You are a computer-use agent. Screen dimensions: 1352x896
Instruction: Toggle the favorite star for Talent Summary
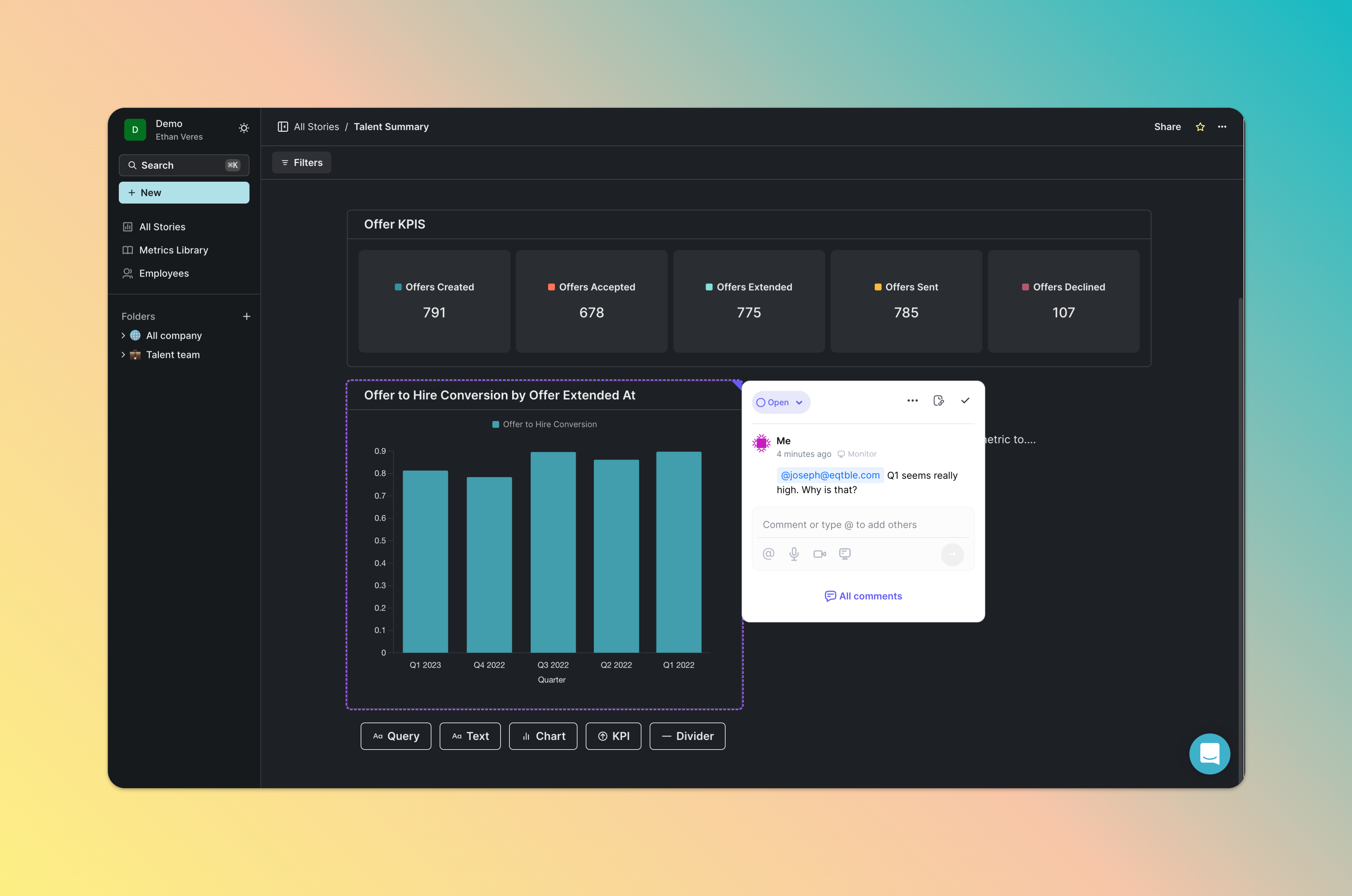pyautogui.click(x=1200, y=126)
